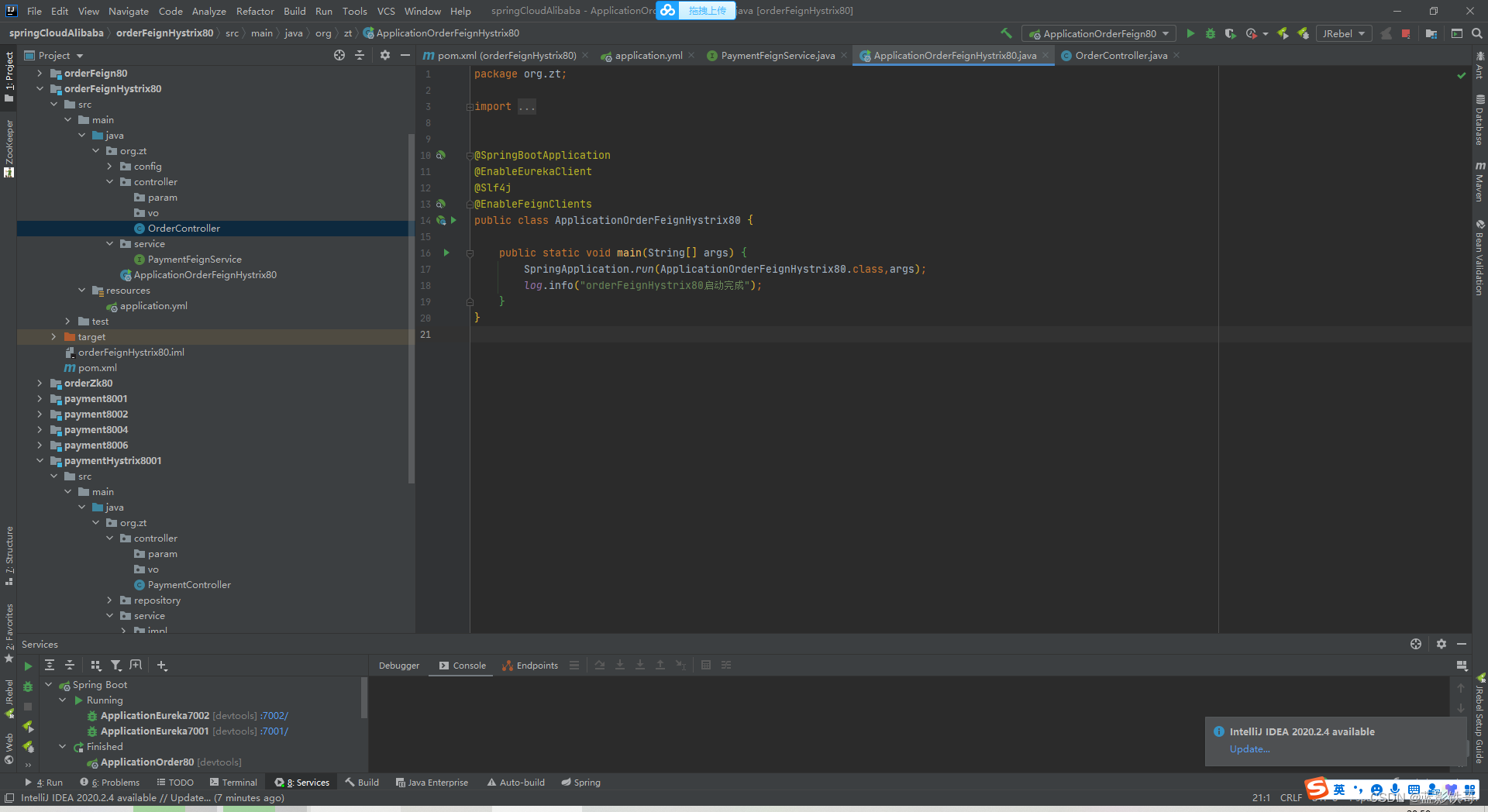The width and height of the screenshot is (1488, 812).
Task: Switch to the OrderController.java editor tab
Action: 1121,55
